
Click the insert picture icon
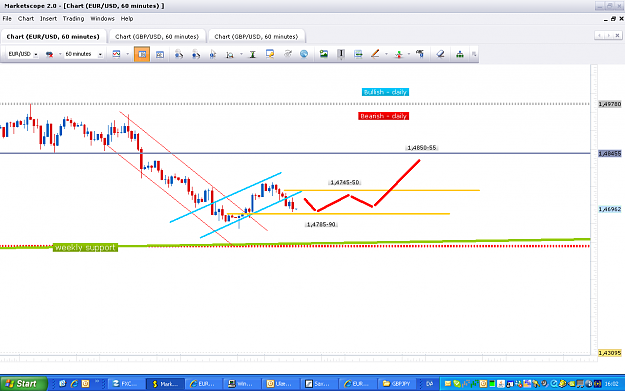click(324, 54)
